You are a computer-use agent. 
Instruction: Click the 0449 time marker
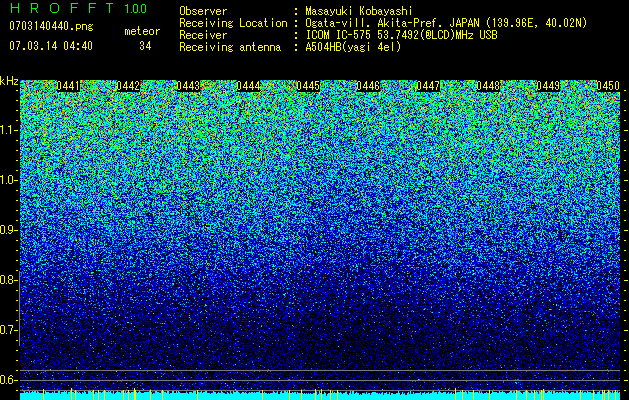(548, 86)
